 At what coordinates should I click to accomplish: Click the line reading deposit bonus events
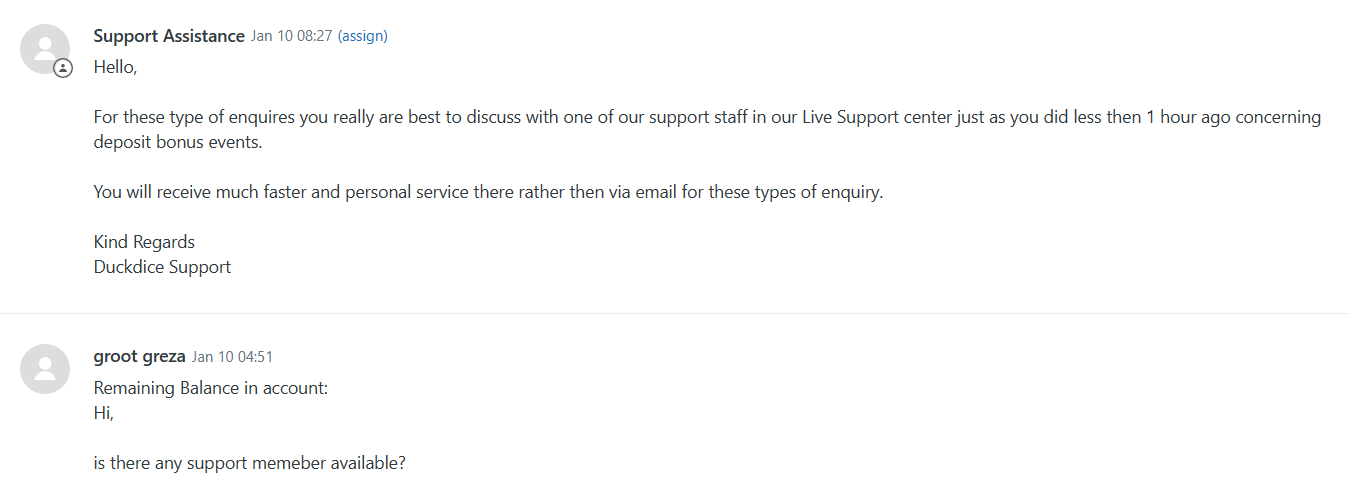pyautogui.click(x=178, y=142)
